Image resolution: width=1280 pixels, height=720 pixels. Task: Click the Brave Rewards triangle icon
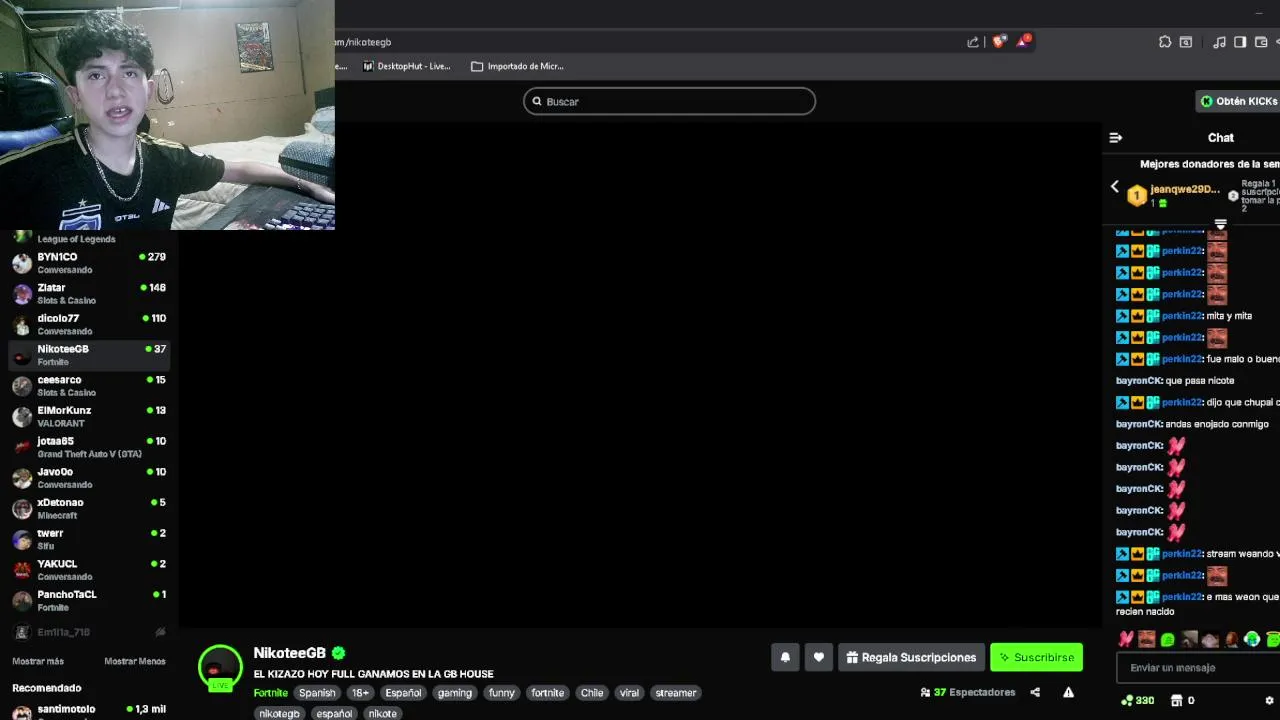click(x=1024, y=41)
